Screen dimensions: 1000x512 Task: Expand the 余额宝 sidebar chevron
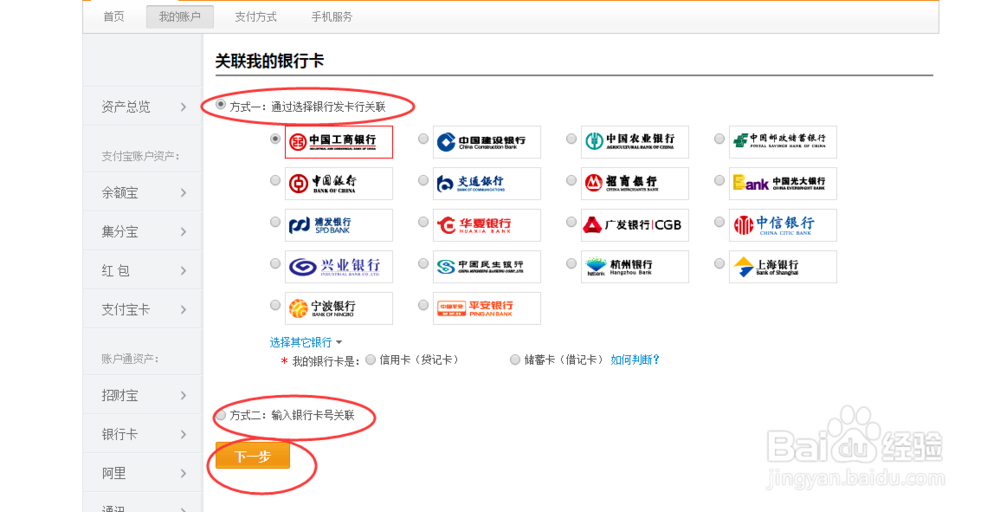[x=184, y=193]
